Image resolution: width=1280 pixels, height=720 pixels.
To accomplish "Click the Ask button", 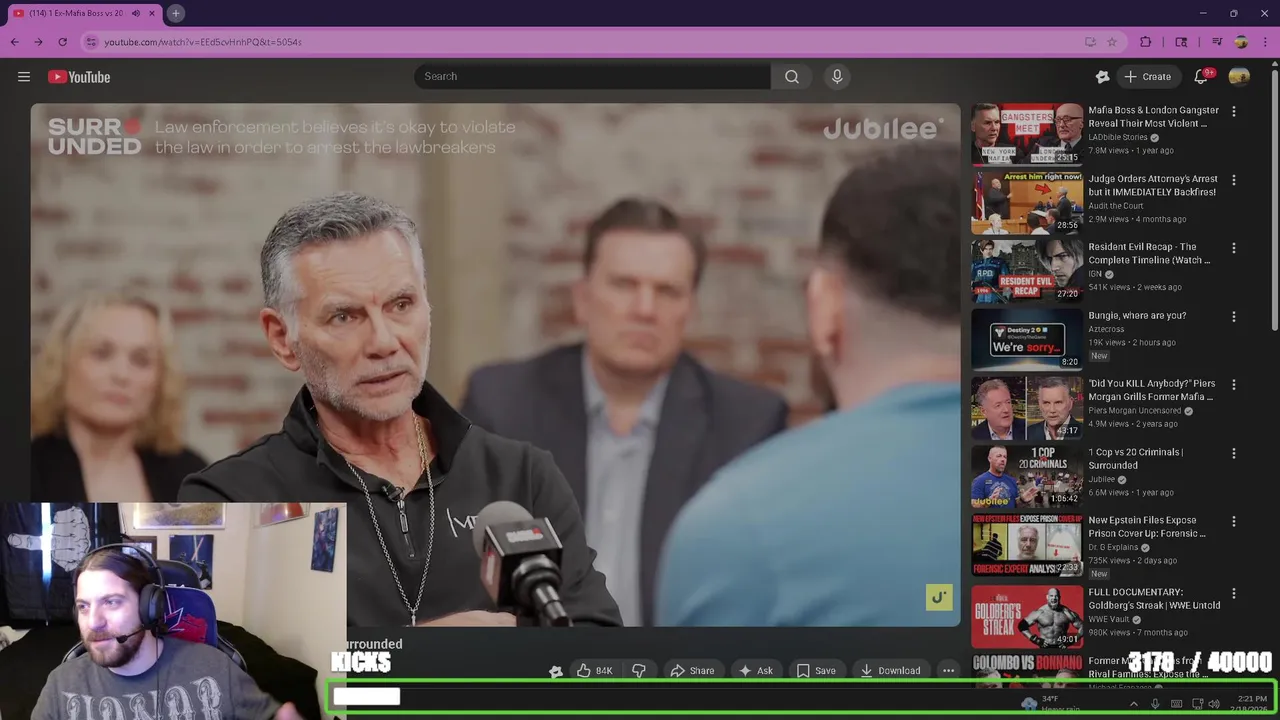I will click(755, 671).
